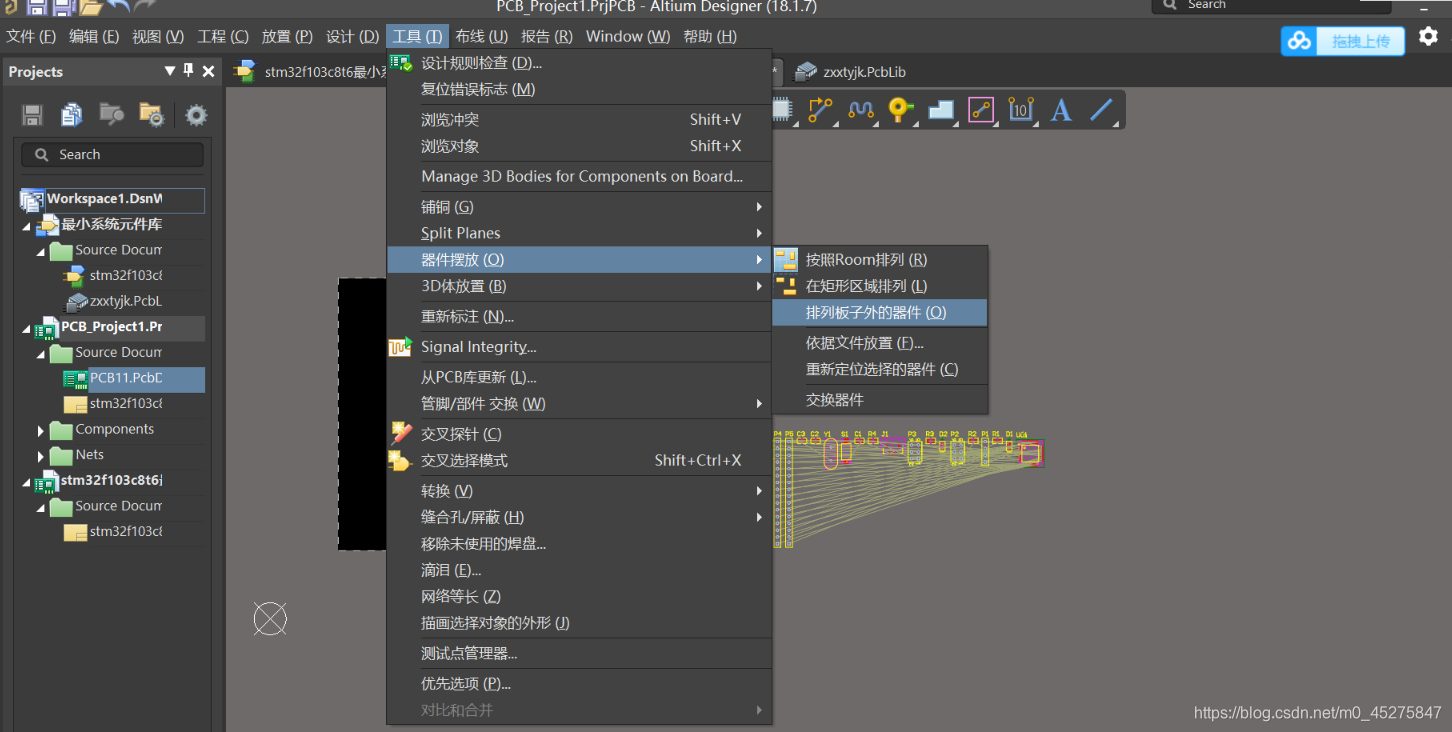Choose 依据文件放置 (F) submenu entry
The width and height of the screenshot is (1452, 732).
[880, 343]
